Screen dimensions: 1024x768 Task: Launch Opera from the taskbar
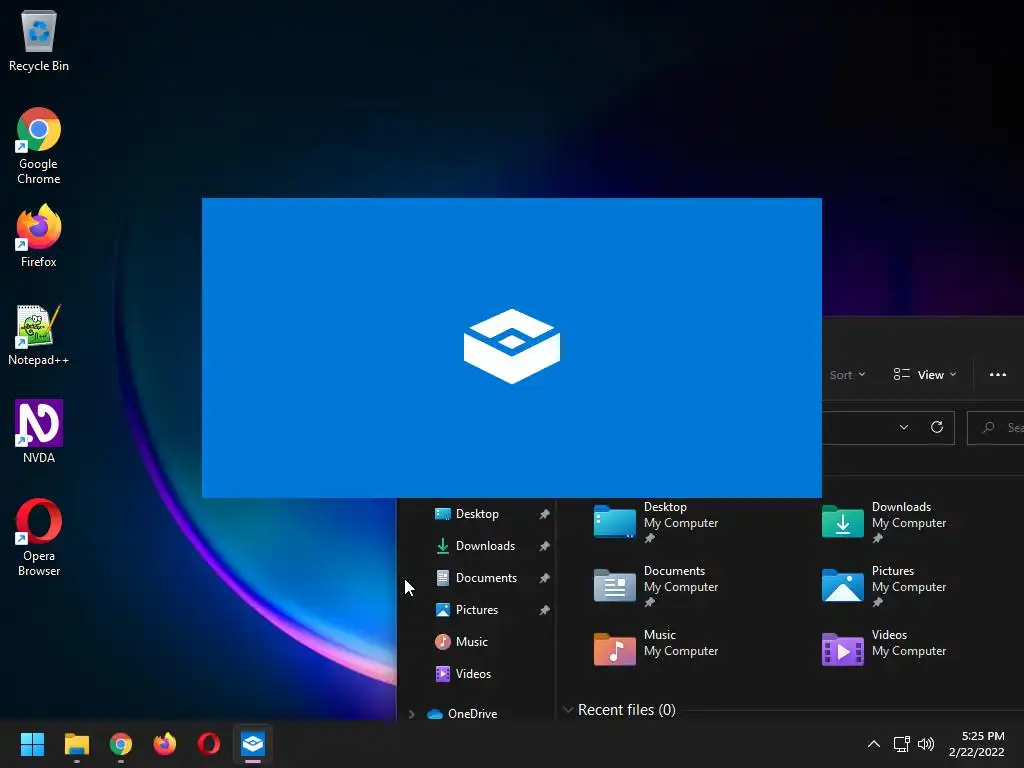[209, 744]
